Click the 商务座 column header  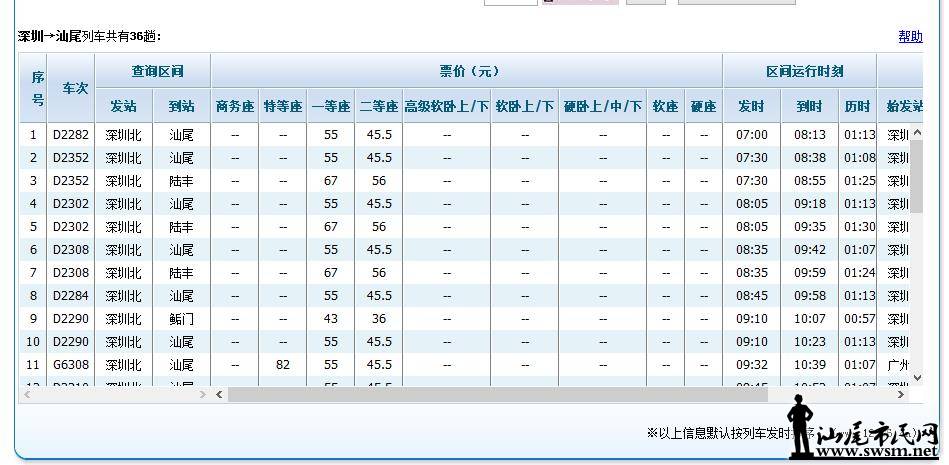pyautogui.click(x=235, y=106)
